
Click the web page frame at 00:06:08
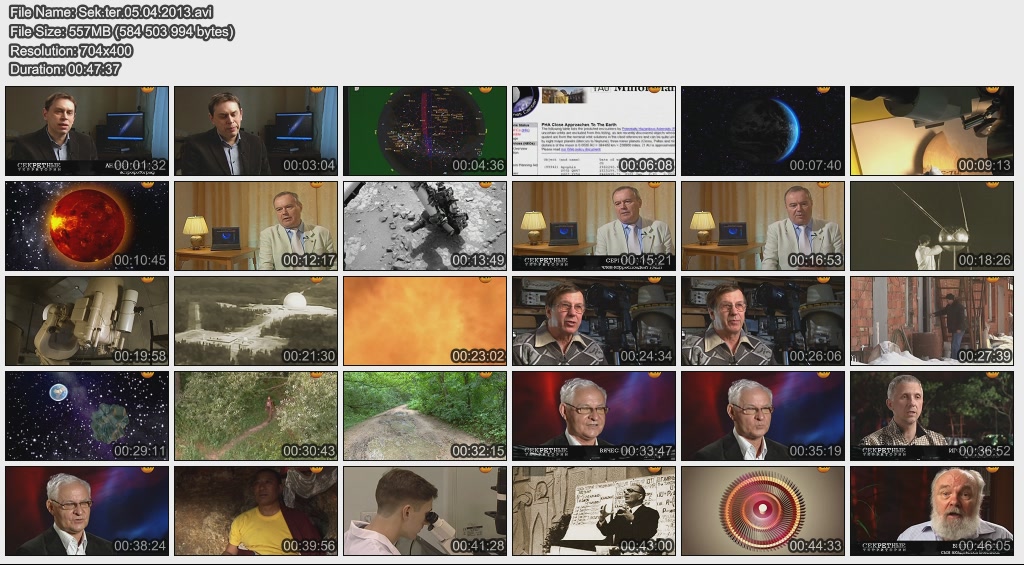click(594, 131)
